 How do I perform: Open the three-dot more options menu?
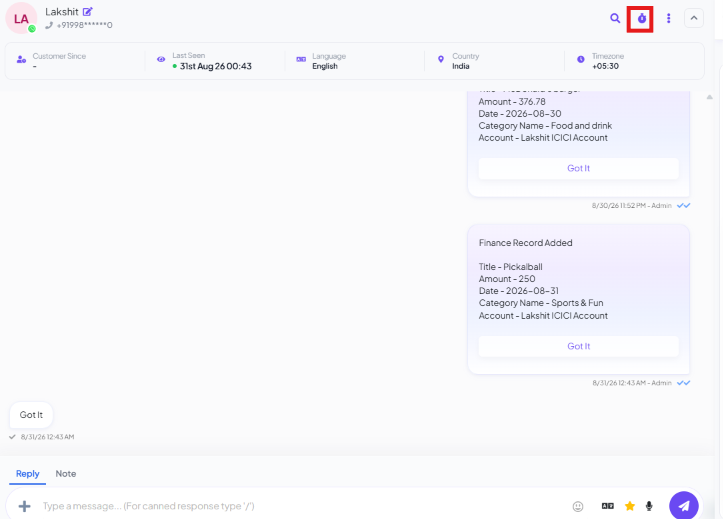[x=668, y=18]
